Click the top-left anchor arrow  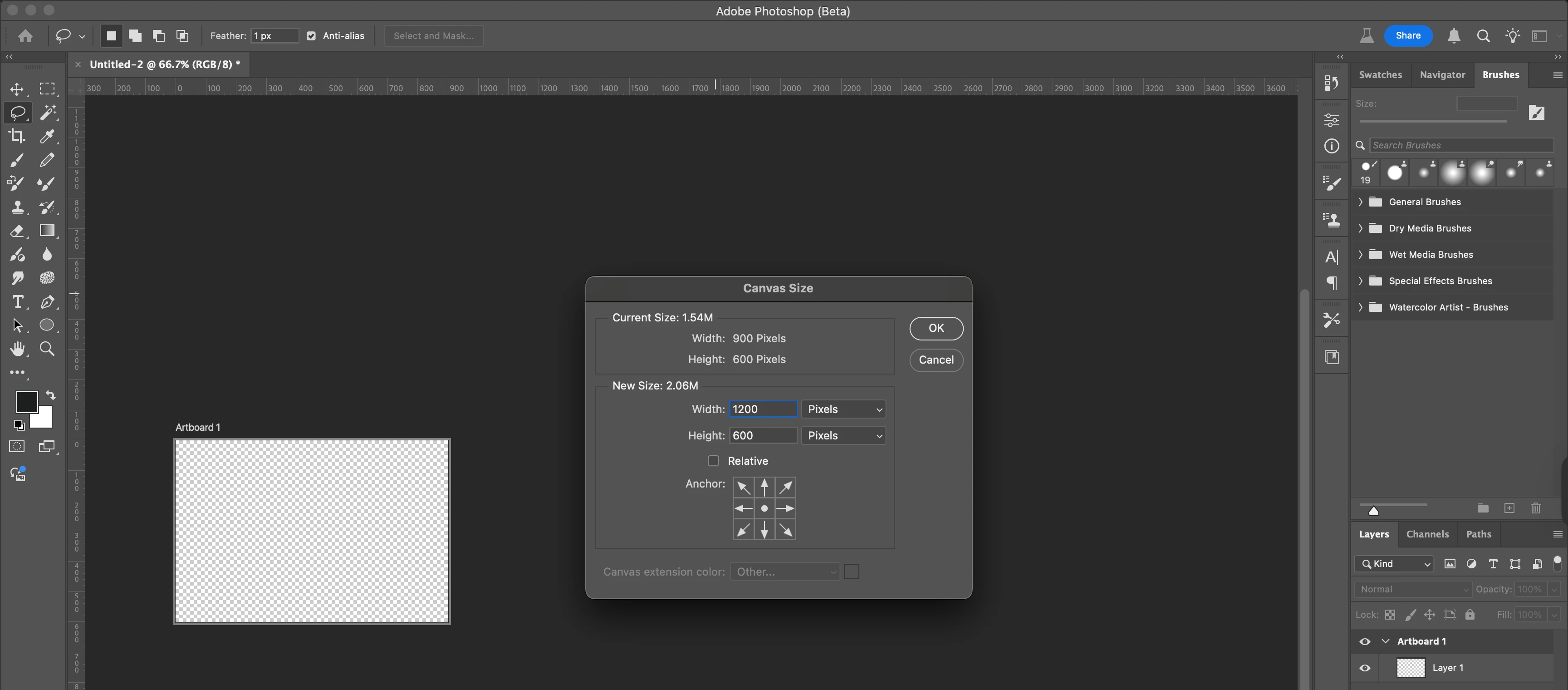pyautogui.click(x=743, y=487)
